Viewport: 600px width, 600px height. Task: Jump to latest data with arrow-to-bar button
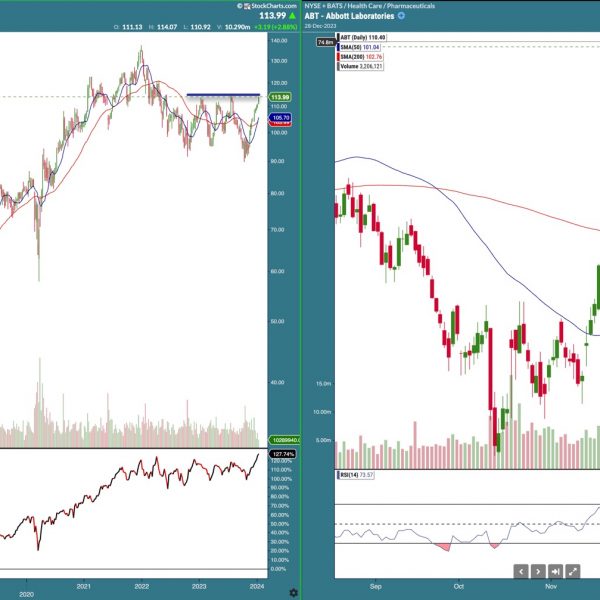[555, 571]
